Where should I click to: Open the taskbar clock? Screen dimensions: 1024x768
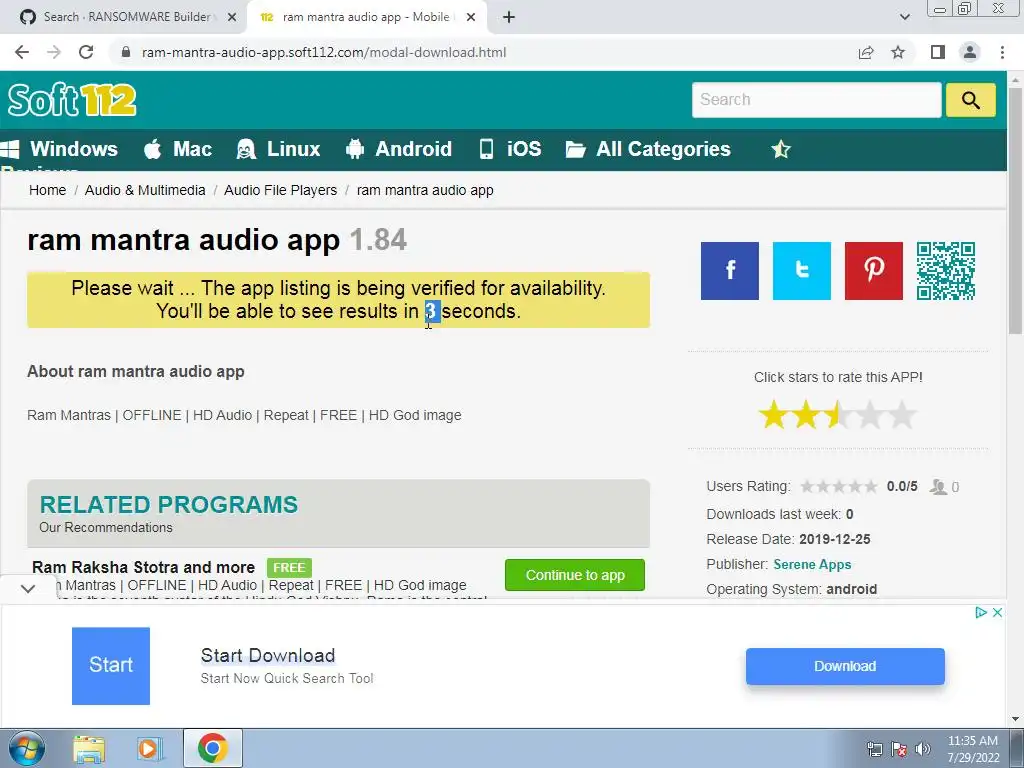972,749
